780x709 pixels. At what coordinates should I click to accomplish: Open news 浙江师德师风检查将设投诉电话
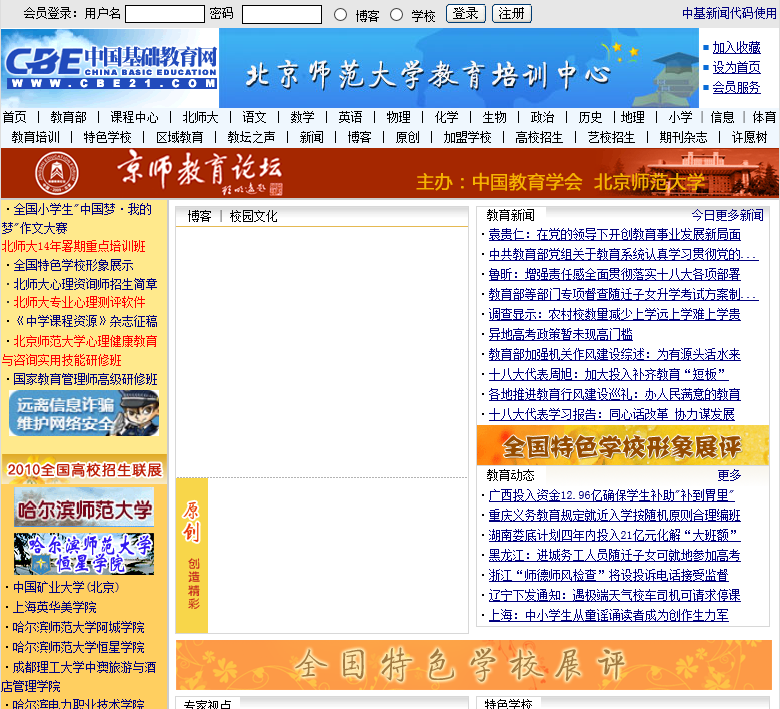click(608, 576)
